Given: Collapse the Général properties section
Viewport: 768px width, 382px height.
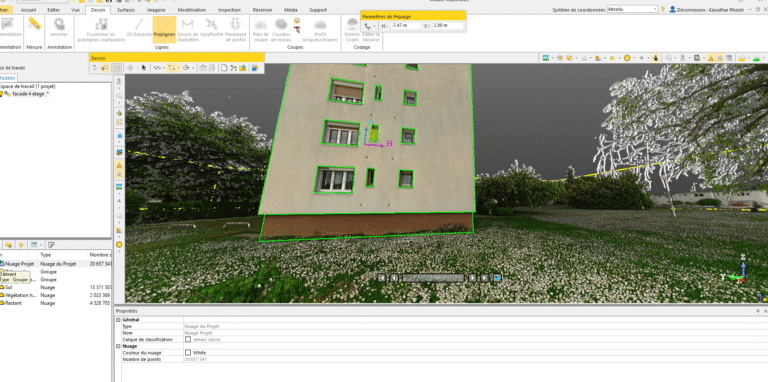Looking at the screenshot, I should tap(118, 320).
